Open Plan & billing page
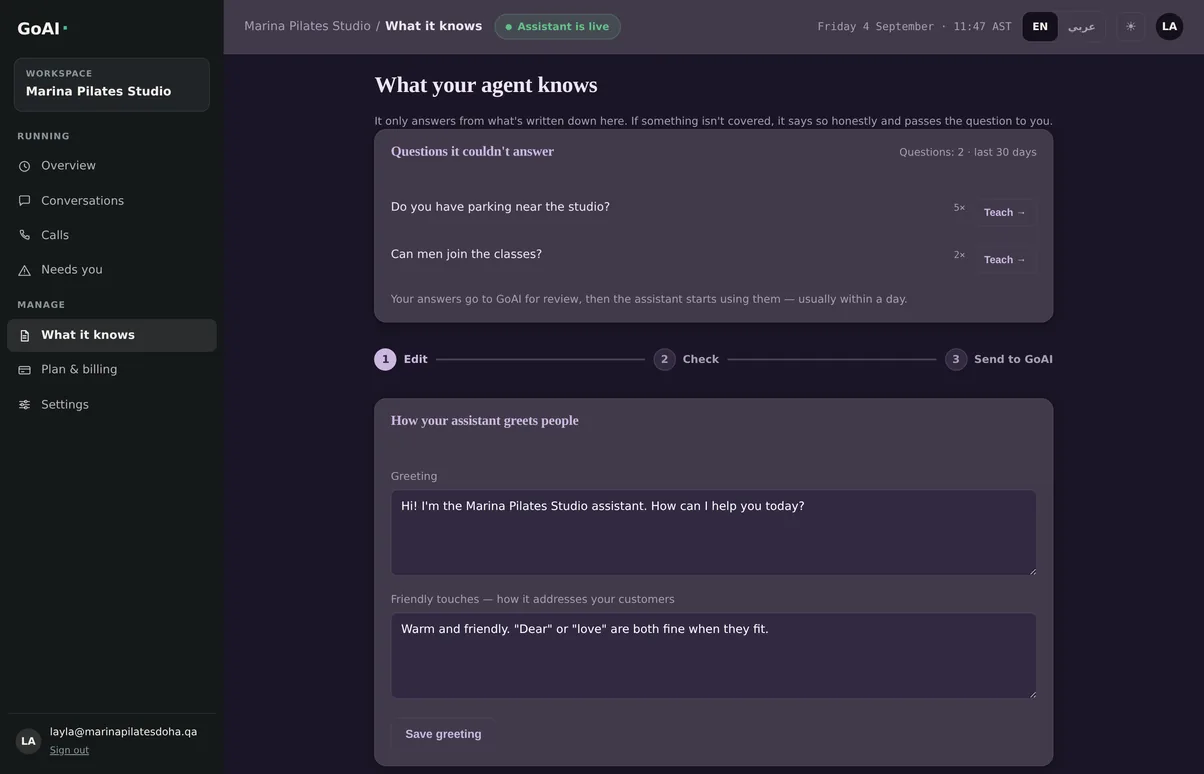Viewport: 1204px width, 774px height. click(112, 370)
